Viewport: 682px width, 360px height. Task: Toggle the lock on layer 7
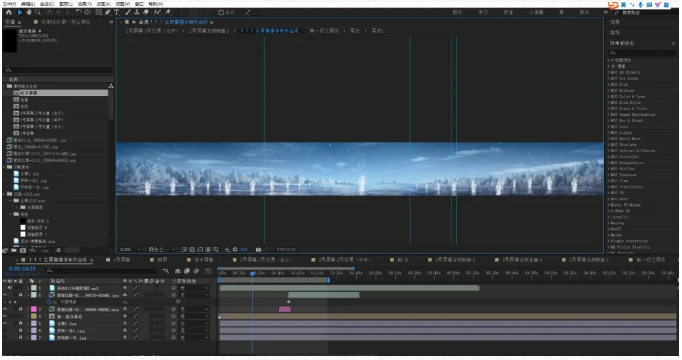20,337
